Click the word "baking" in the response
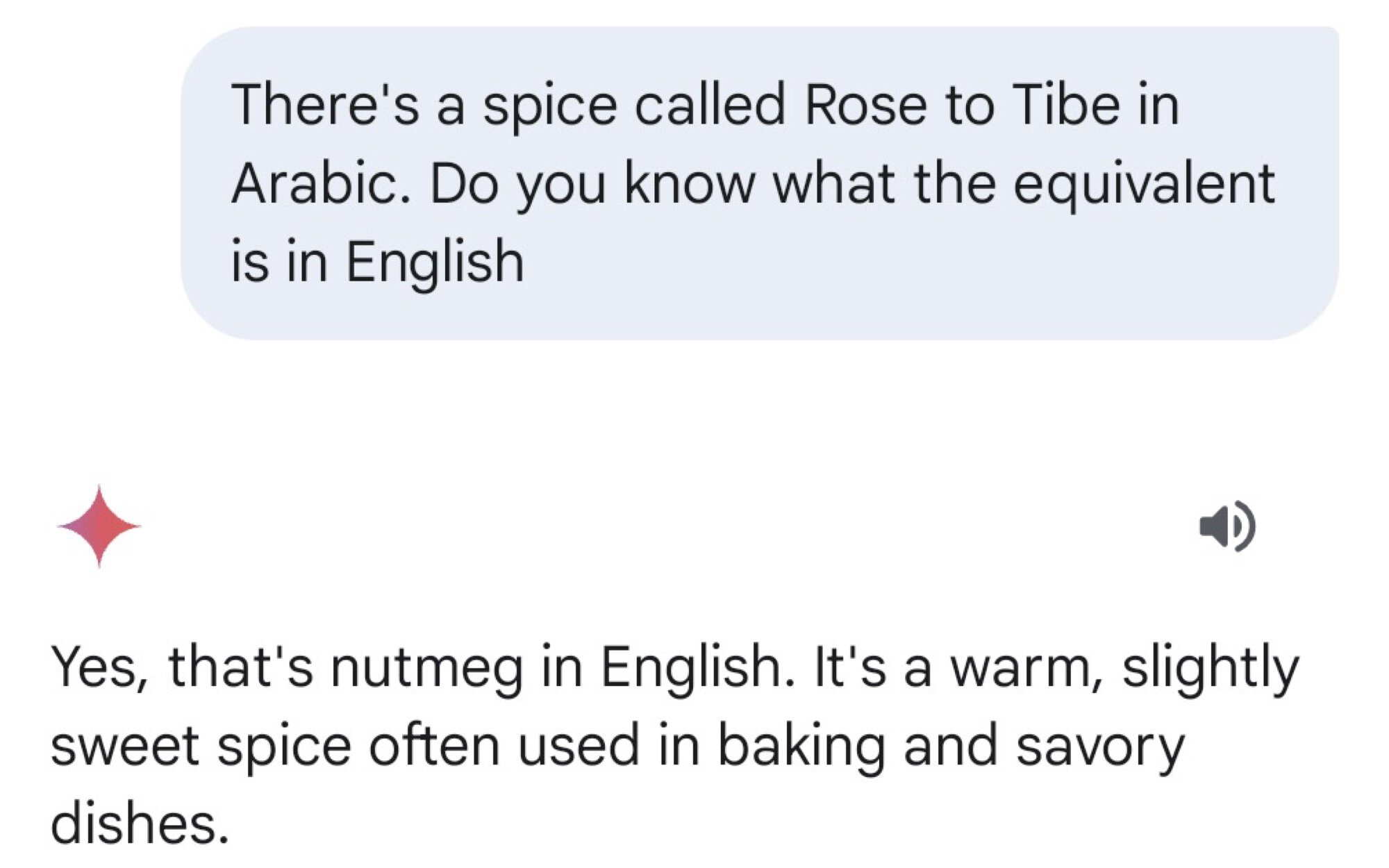The height and width of the screenshot is (868, 1389). (801, 746)
